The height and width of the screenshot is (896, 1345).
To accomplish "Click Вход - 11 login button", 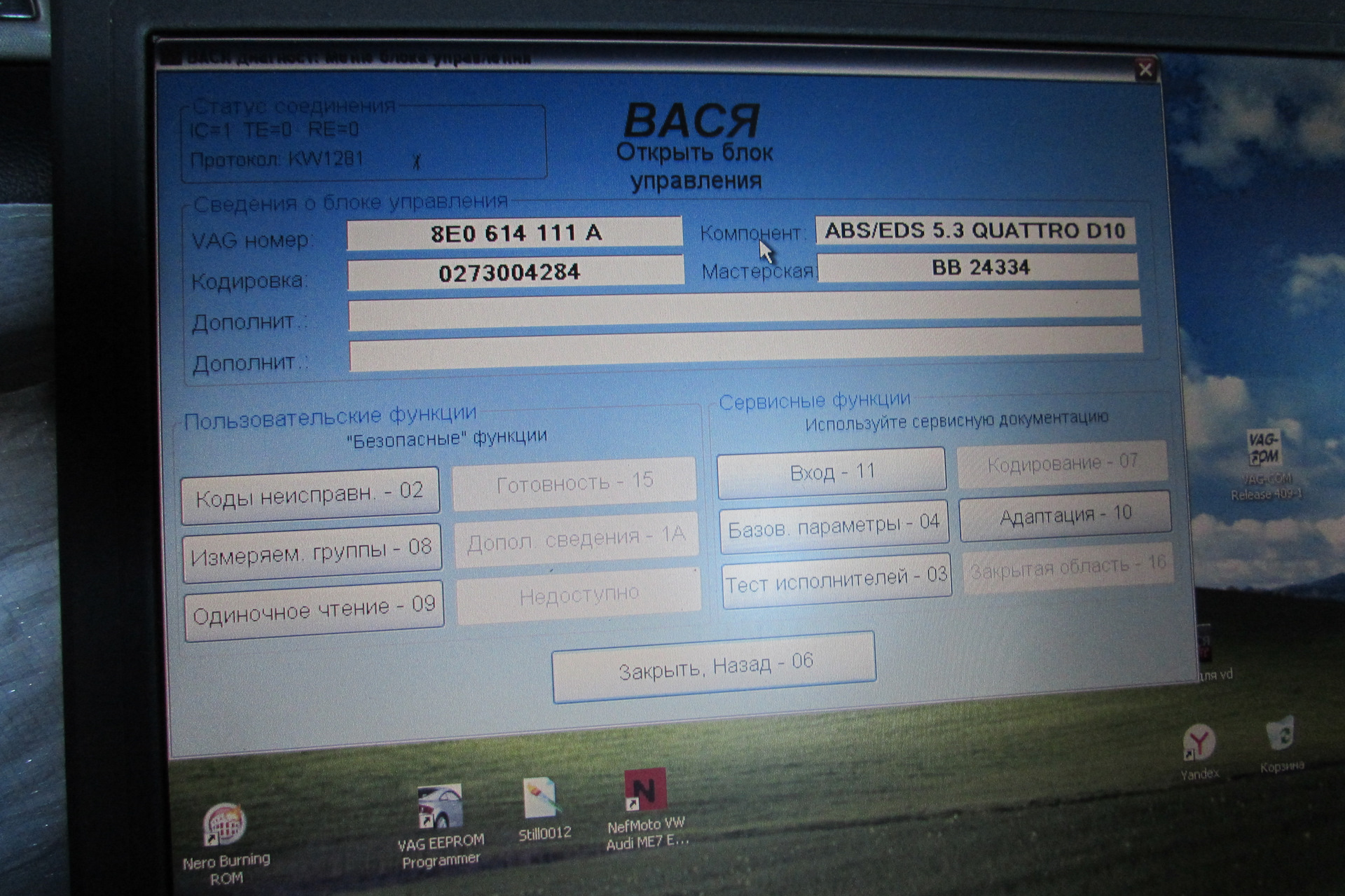I will [832, 472].
